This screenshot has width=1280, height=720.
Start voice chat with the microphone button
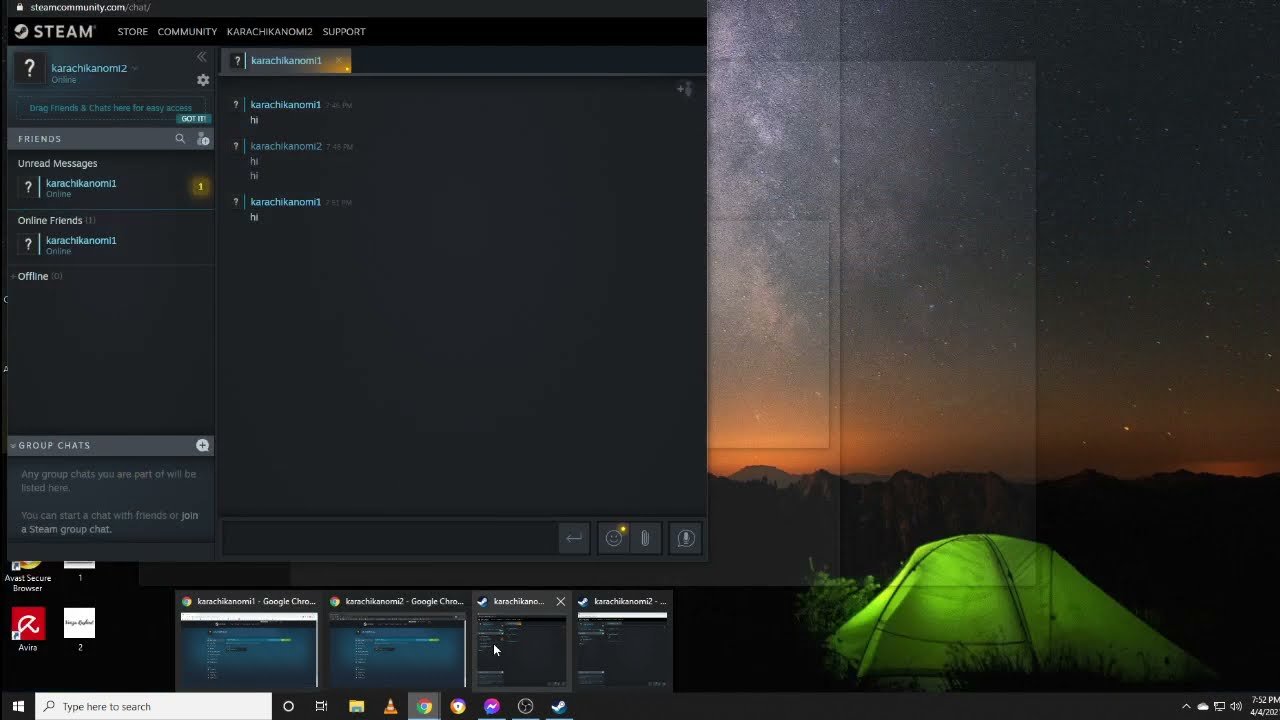686,538
